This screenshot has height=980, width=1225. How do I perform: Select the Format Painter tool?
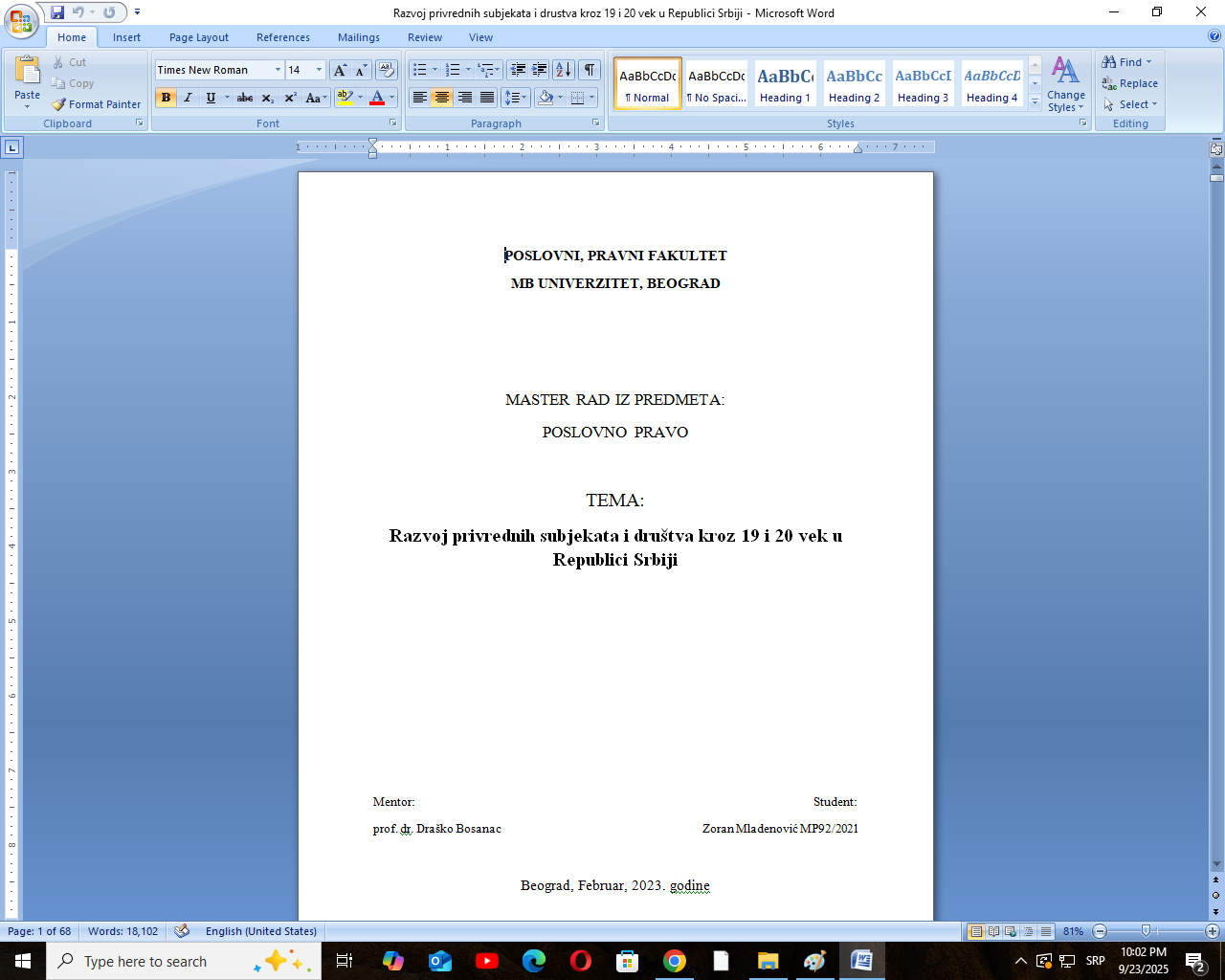click(96, 104)
